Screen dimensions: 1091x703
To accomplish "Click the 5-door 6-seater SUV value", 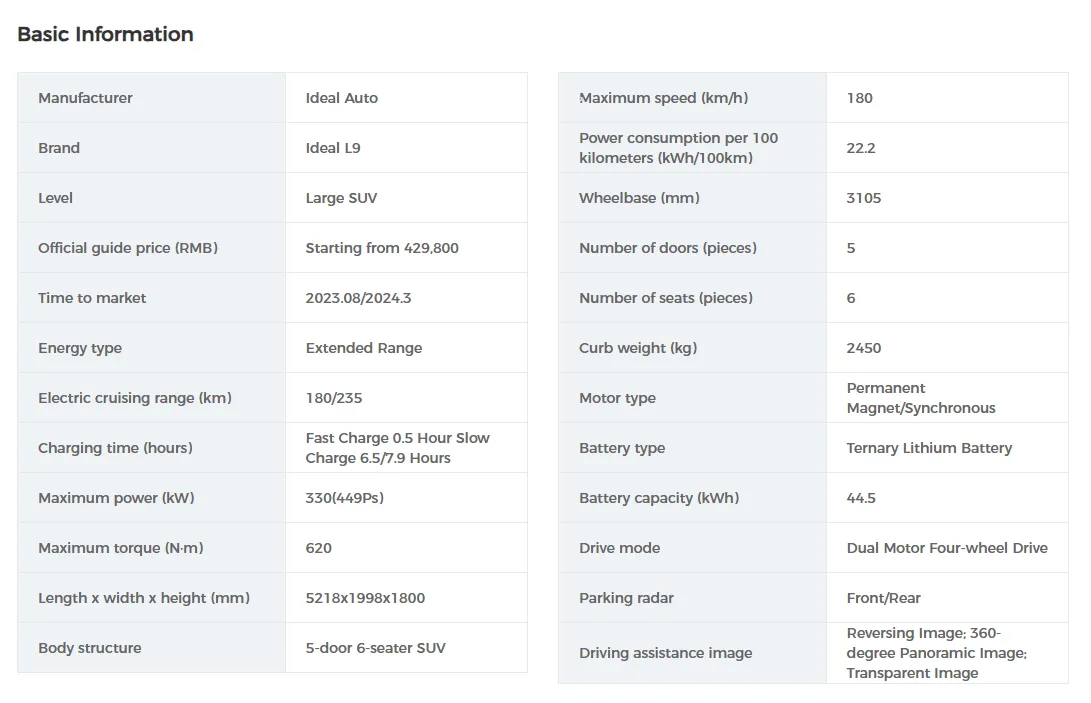I will [x=376, y=648].
